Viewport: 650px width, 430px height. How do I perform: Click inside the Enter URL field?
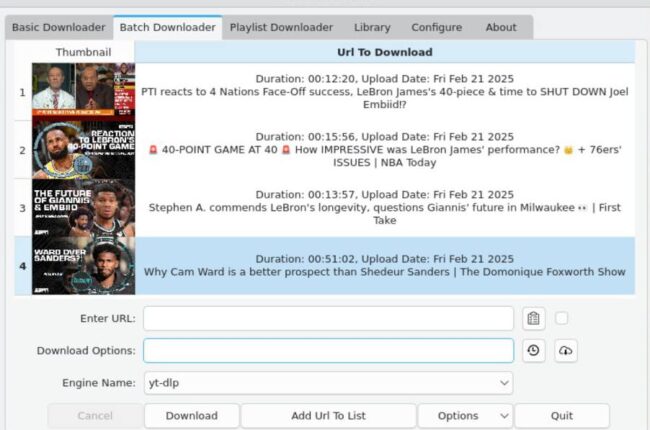[x=328, y=319]
